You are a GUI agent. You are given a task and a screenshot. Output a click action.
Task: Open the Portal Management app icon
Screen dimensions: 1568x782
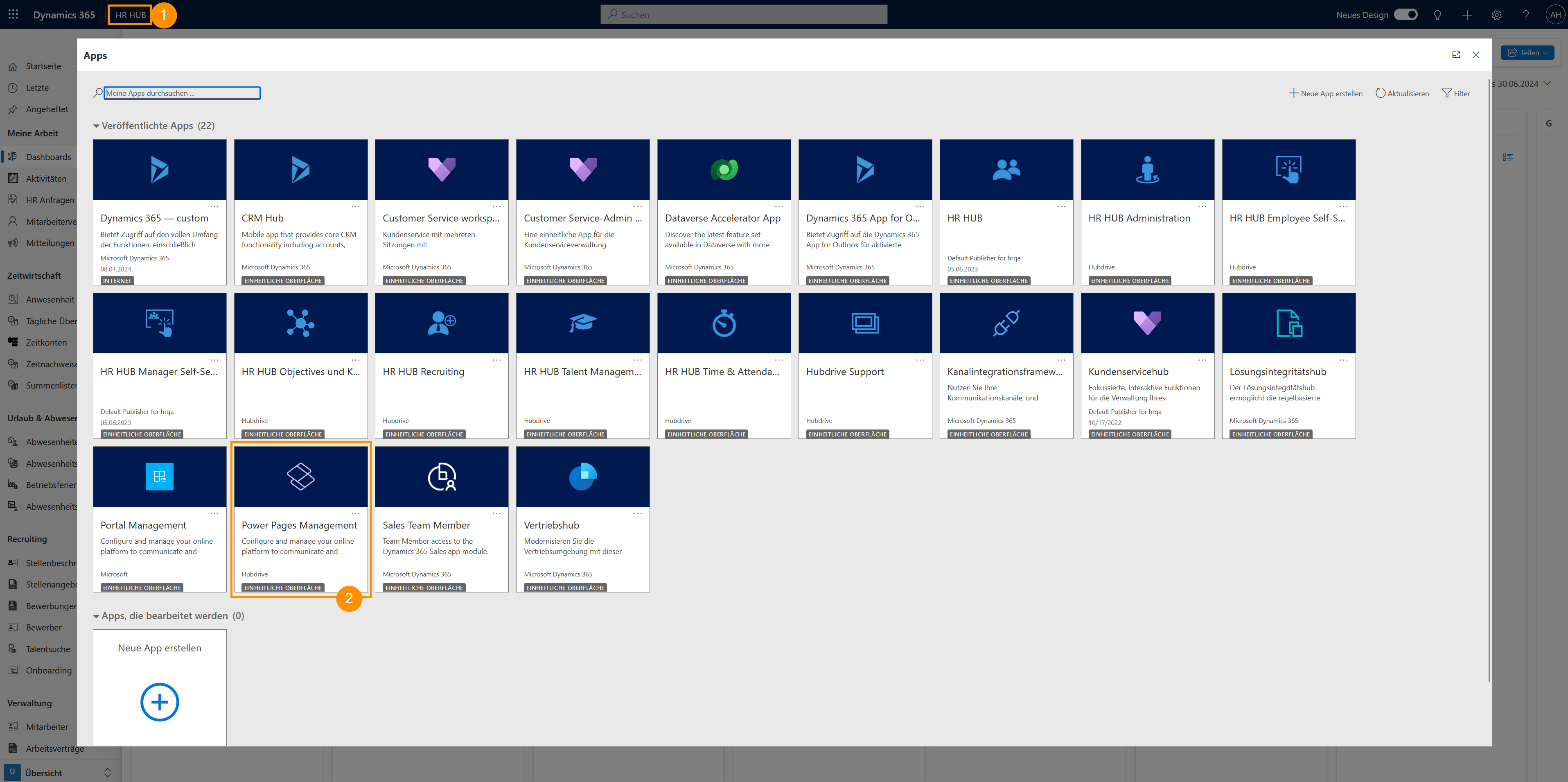160,476
